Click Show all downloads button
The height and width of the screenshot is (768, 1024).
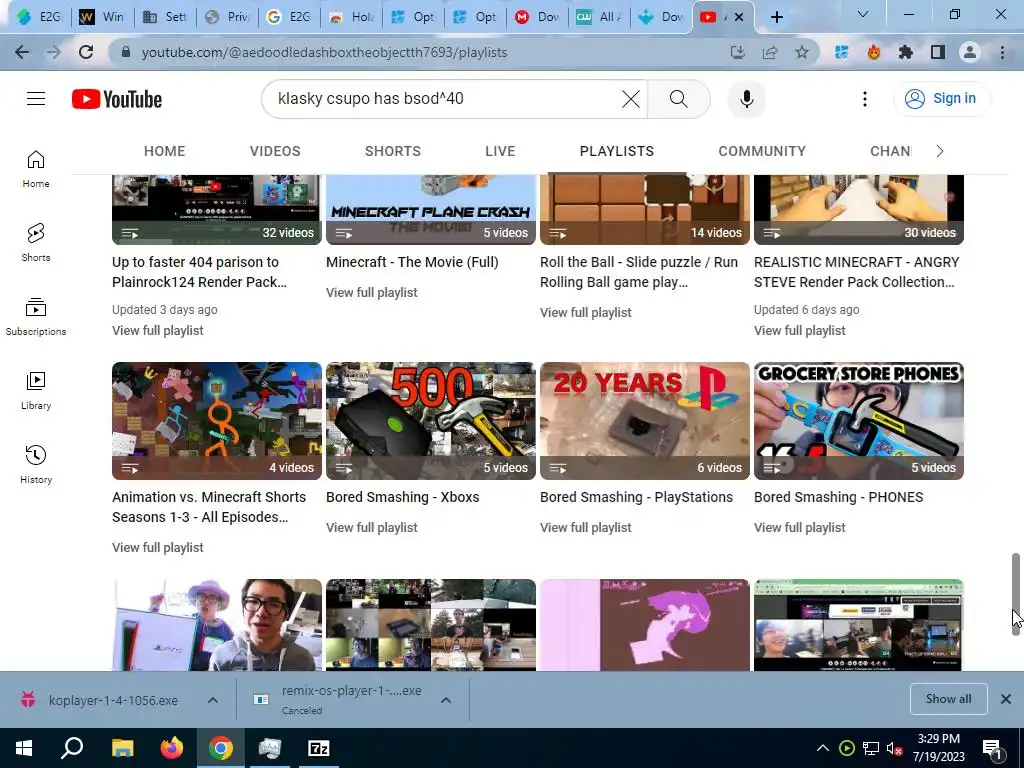[x=948, y=699]
